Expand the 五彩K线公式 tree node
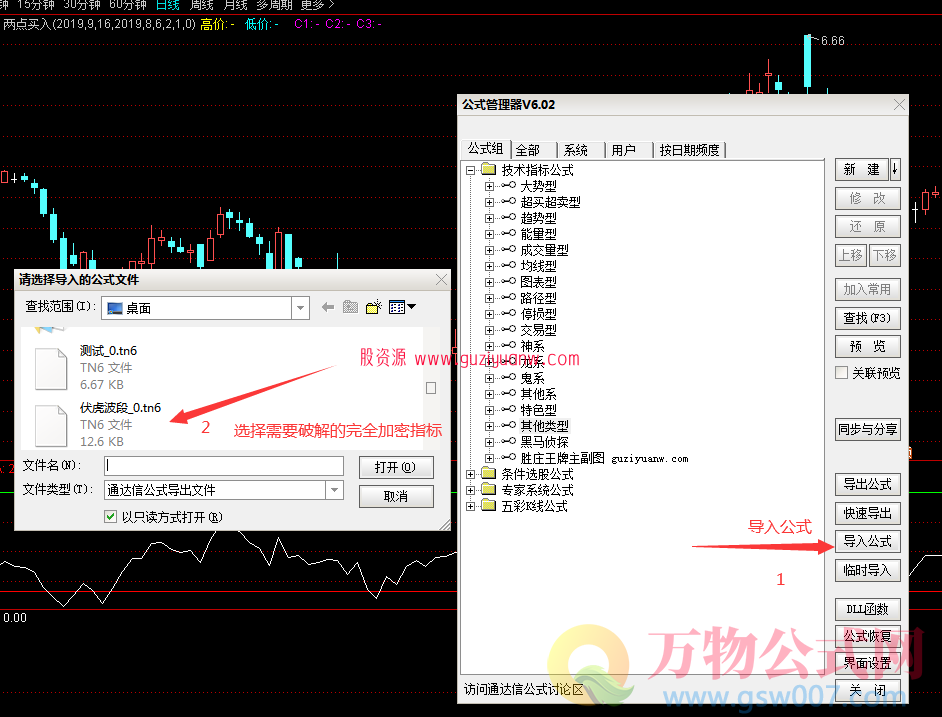Screen dimensions: 942x717 (471, 506)
